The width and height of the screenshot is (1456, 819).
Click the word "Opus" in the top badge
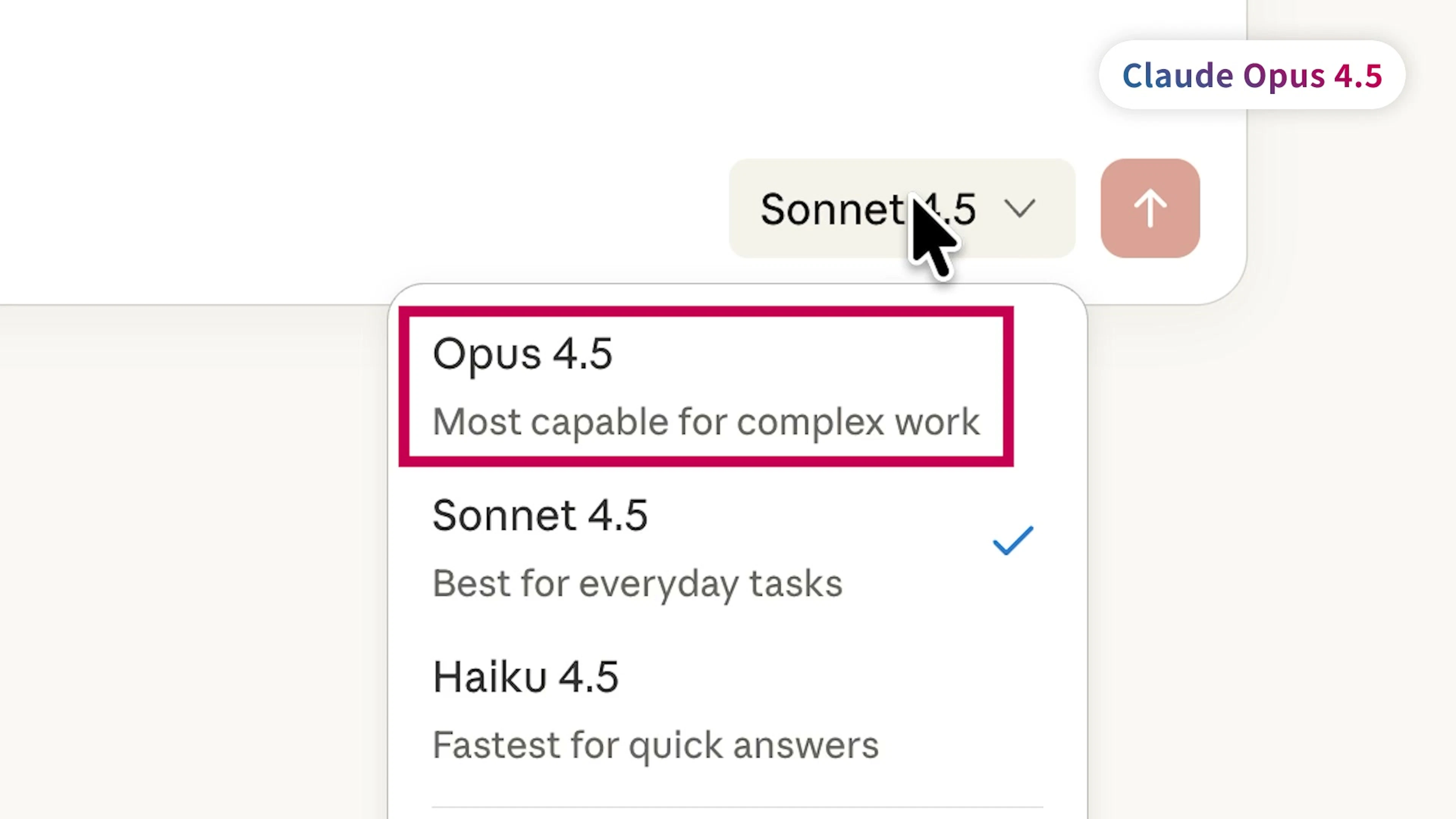1283,75
